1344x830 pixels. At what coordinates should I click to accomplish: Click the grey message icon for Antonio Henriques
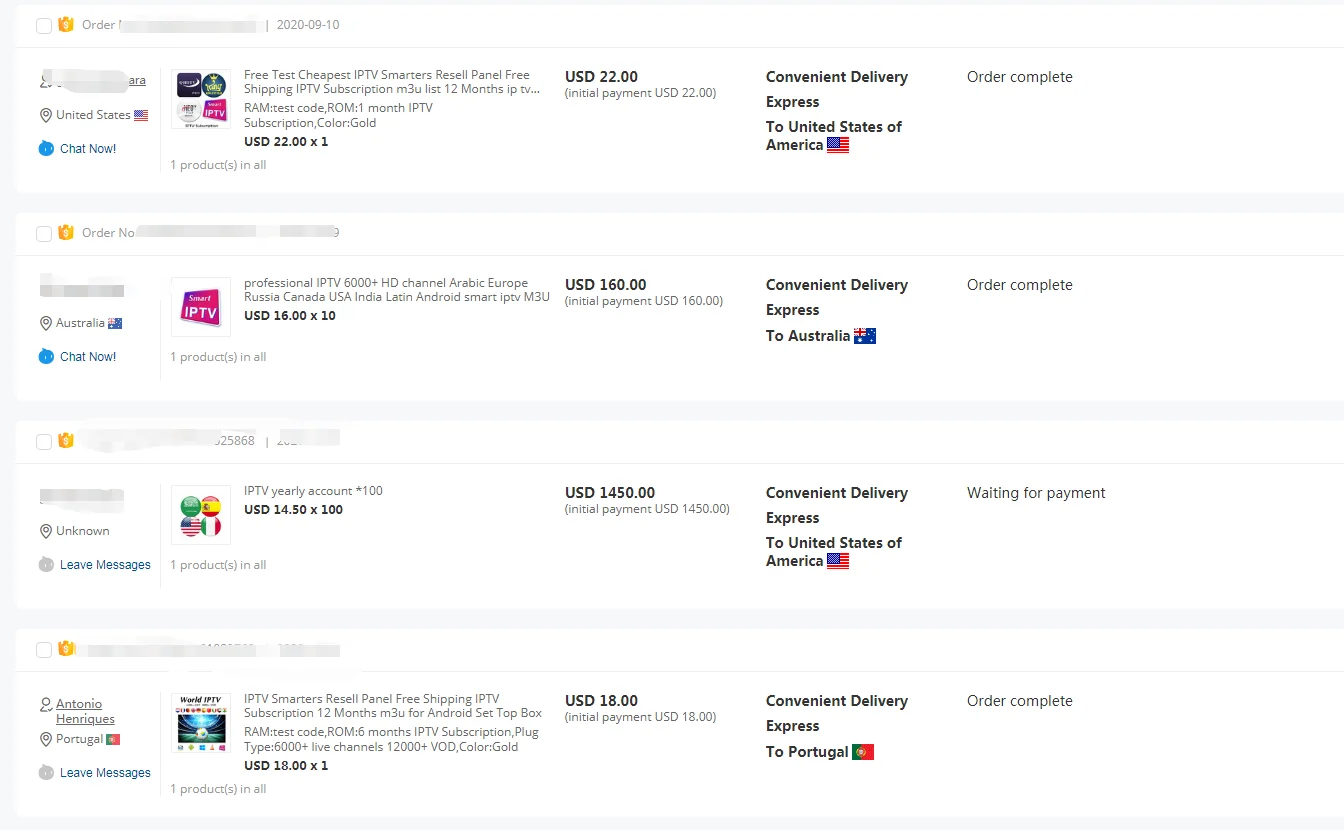pyautogui.click(x=46, y=773)
